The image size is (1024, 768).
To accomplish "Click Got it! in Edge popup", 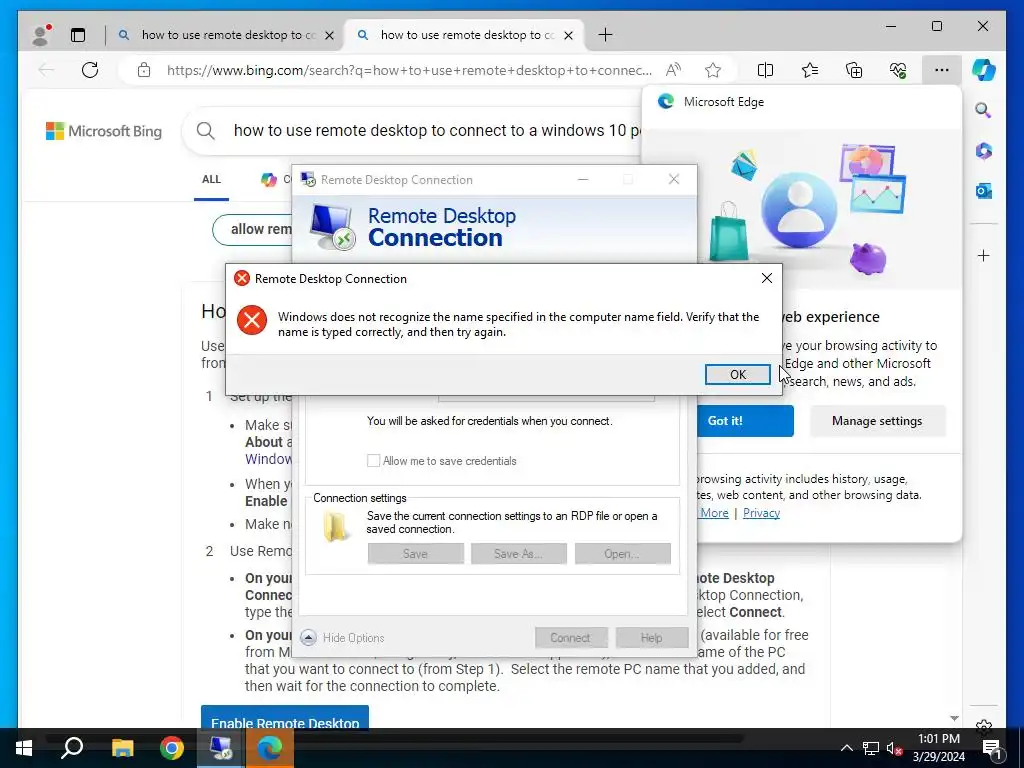I will 744,421.
